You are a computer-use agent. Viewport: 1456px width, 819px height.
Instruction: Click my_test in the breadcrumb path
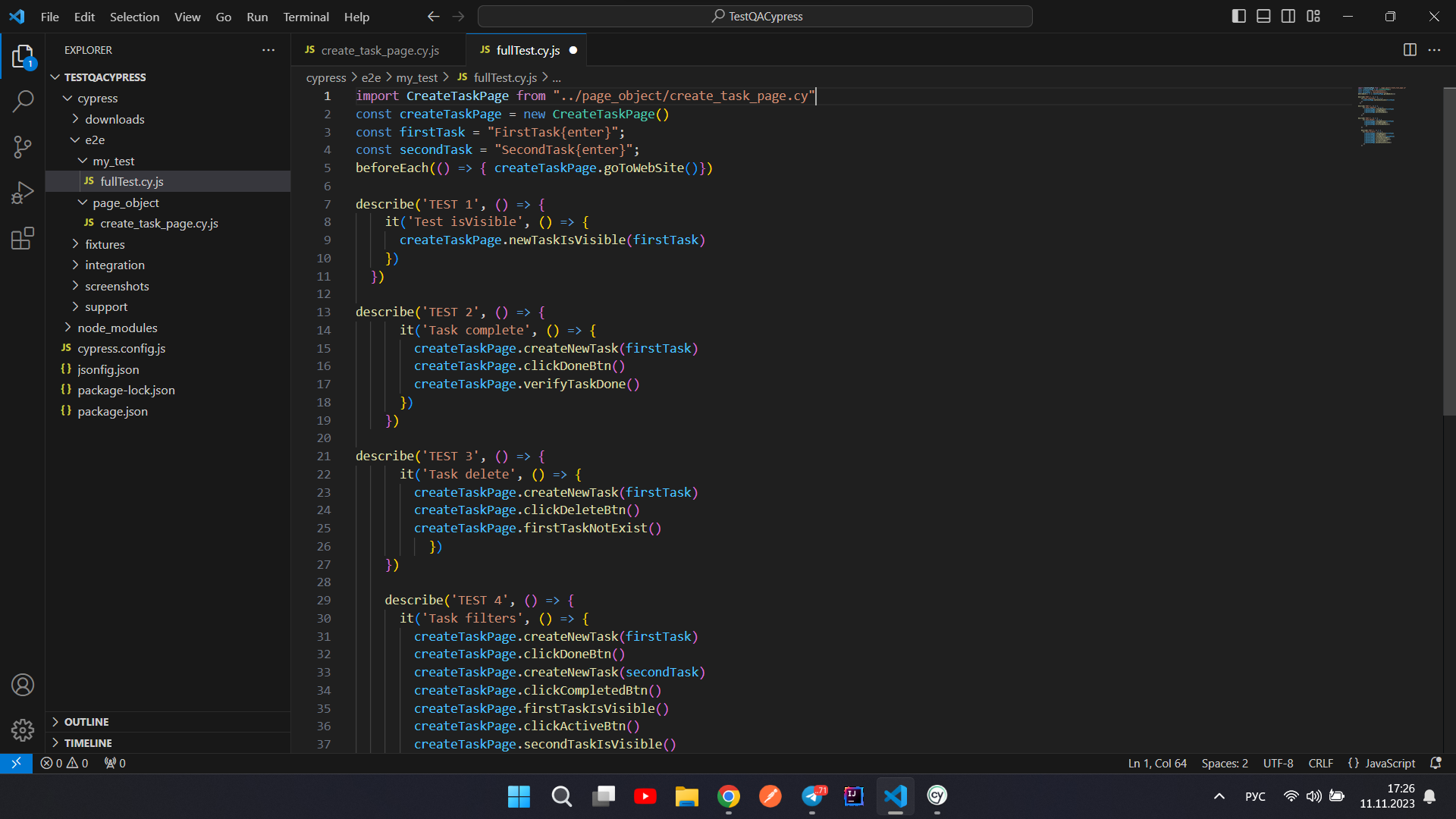point(416,77)
